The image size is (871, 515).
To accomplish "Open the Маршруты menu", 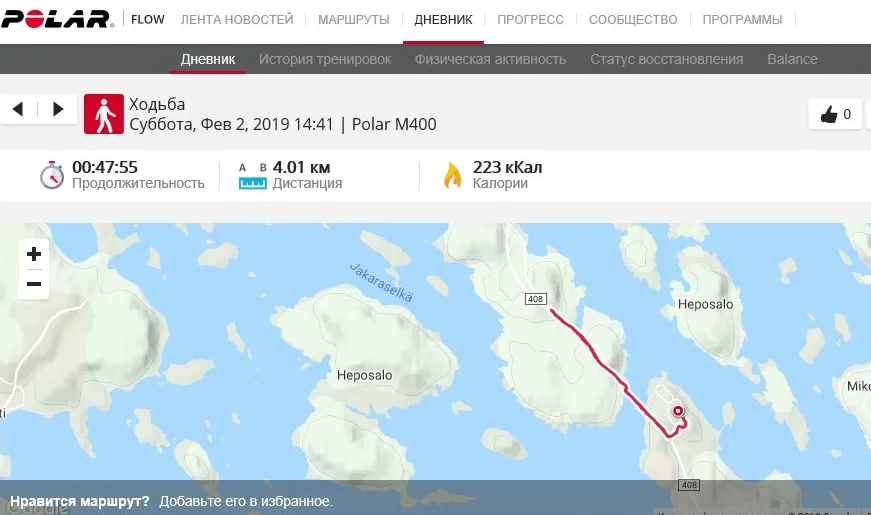I will click(x=354, y=19).
